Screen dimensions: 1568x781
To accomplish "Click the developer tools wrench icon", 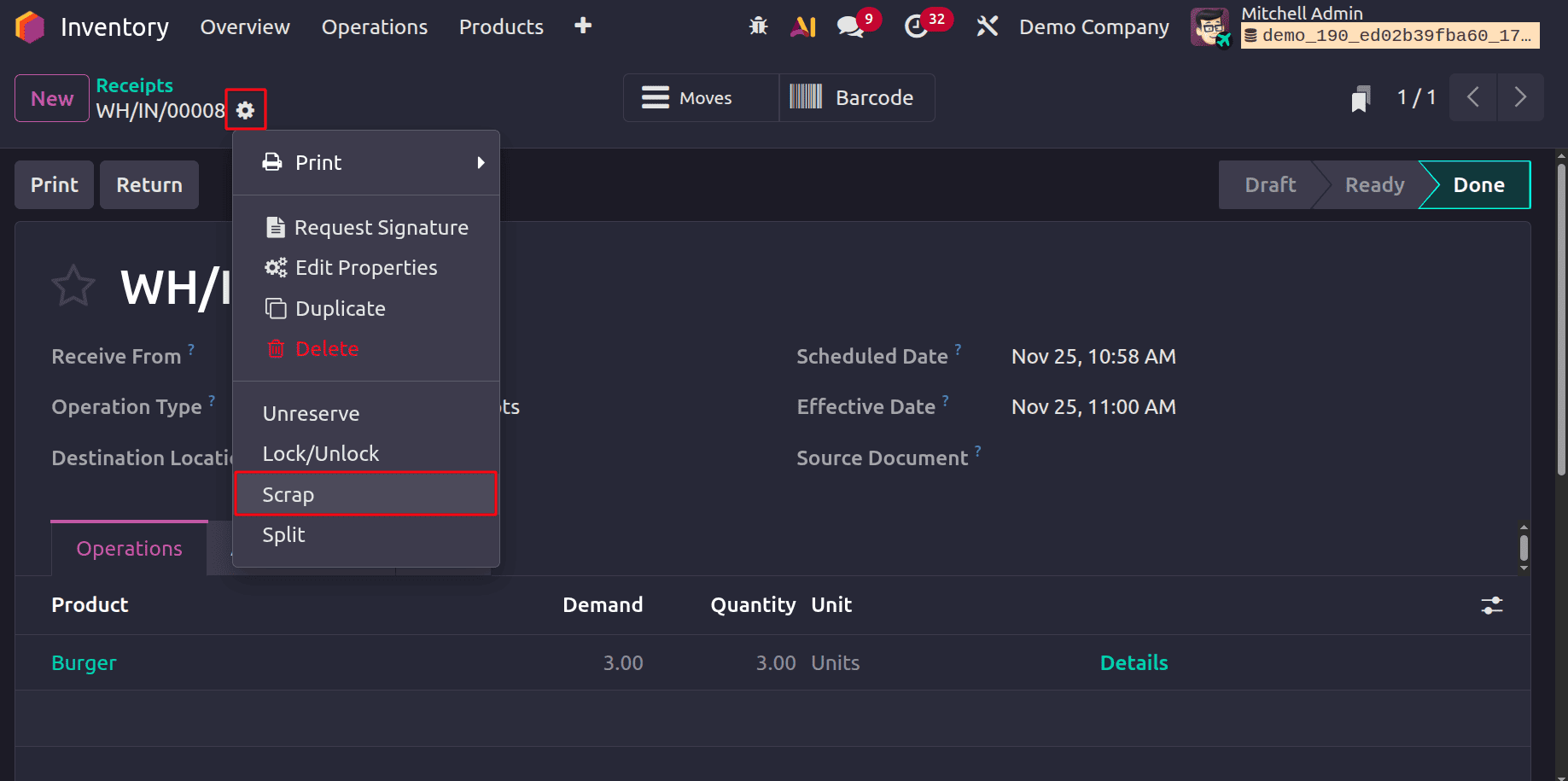I will (987, 26).
